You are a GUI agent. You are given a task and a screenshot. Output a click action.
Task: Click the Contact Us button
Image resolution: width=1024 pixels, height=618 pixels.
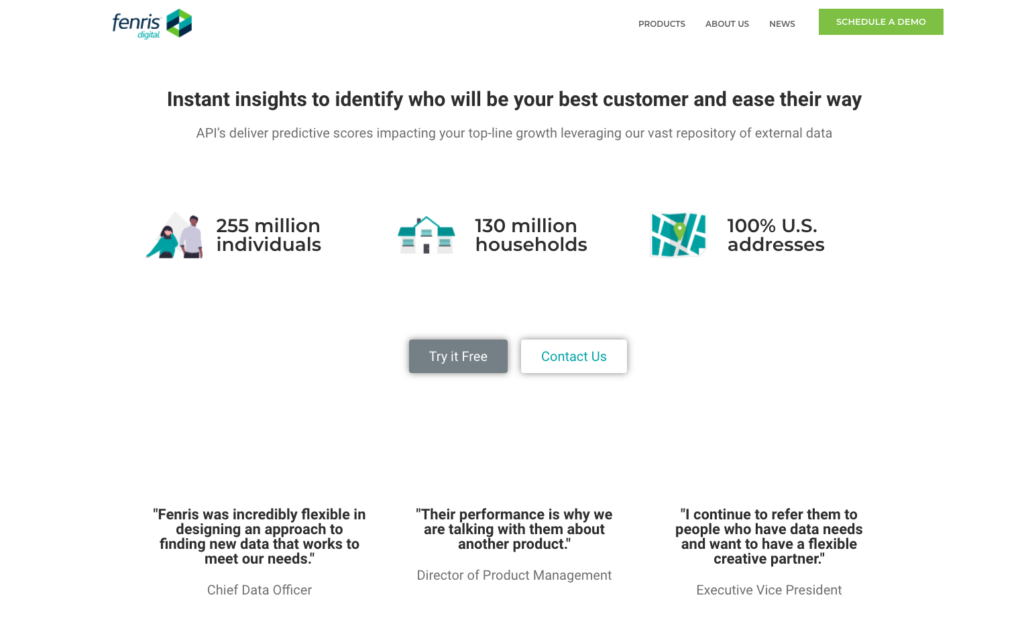click(573, 356)
